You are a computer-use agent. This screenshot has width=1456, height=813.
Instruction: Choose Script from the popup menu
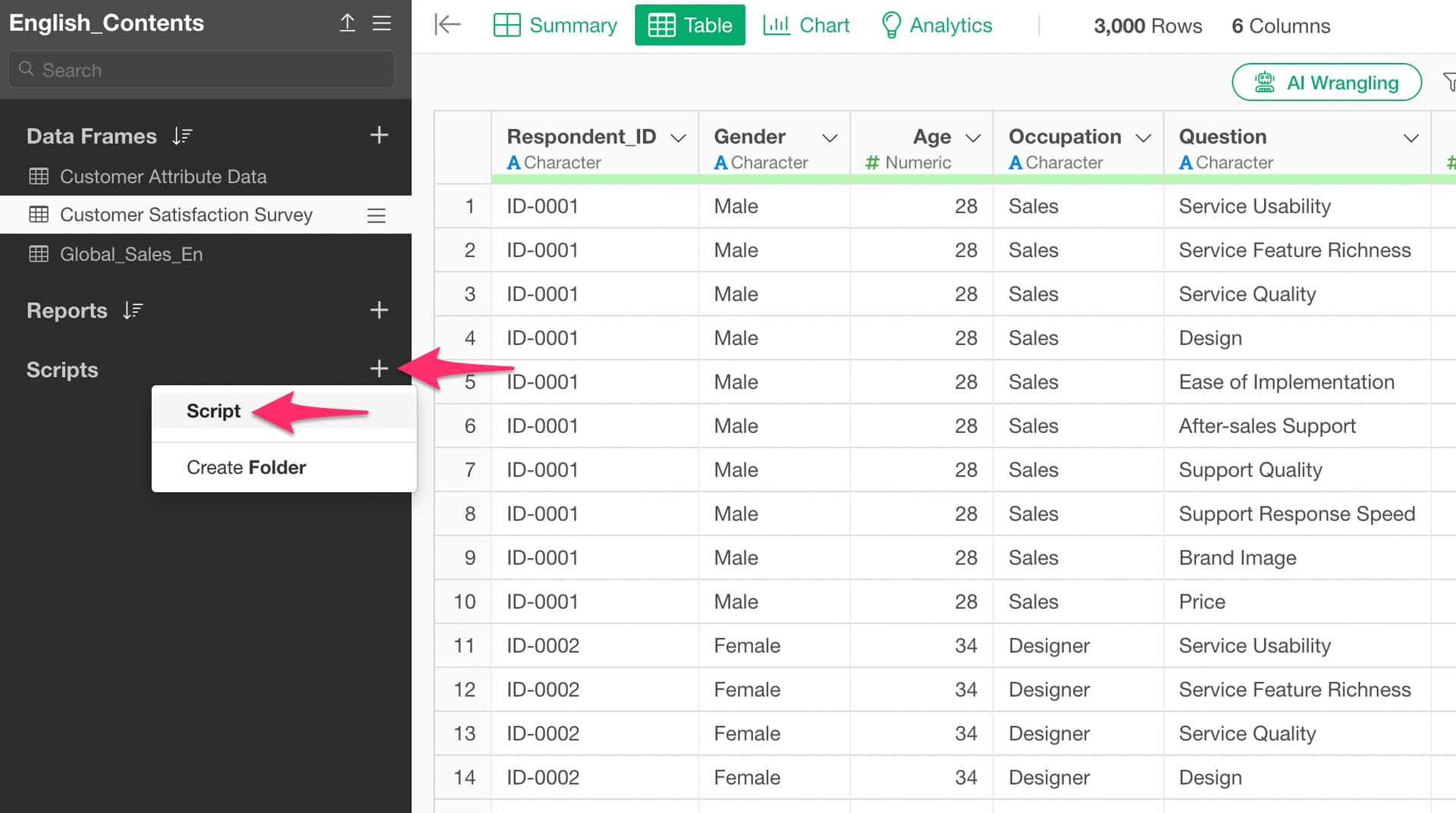[x=213, y=411]
